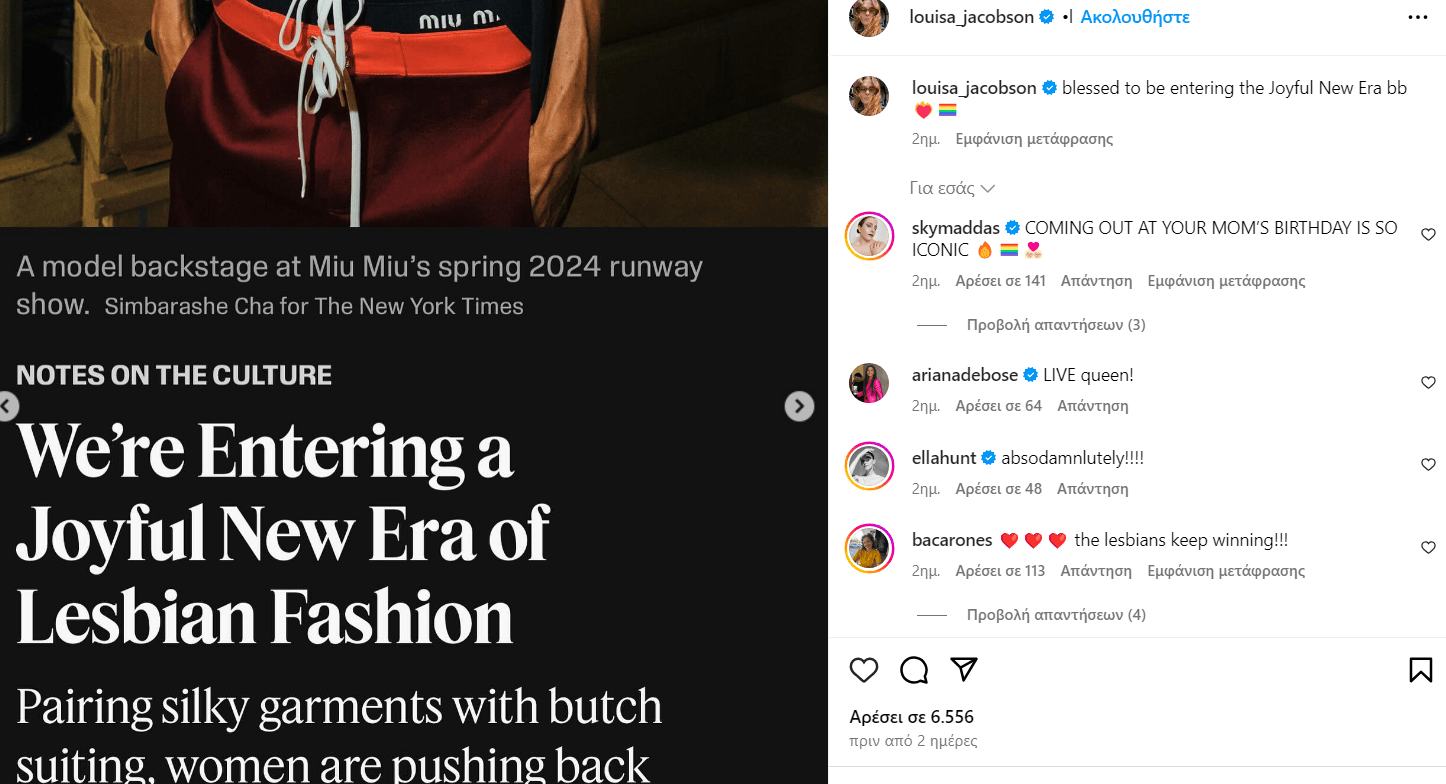
Task: Like bacarones's comment heart
Action: pos(1428,548)
